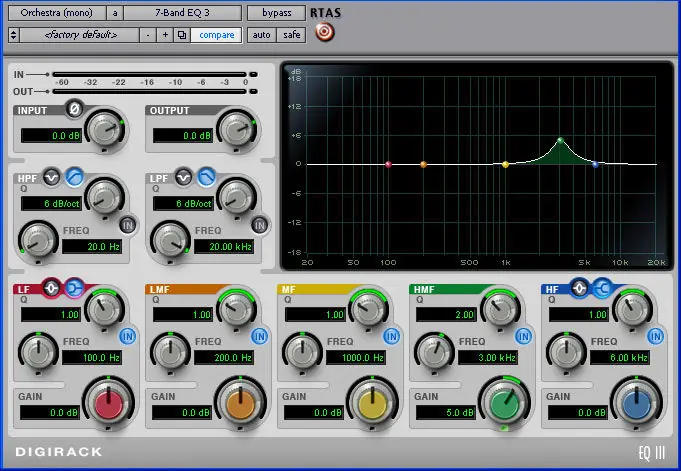Click the INPUT 0.0 dB value field

tap(51, 136)
